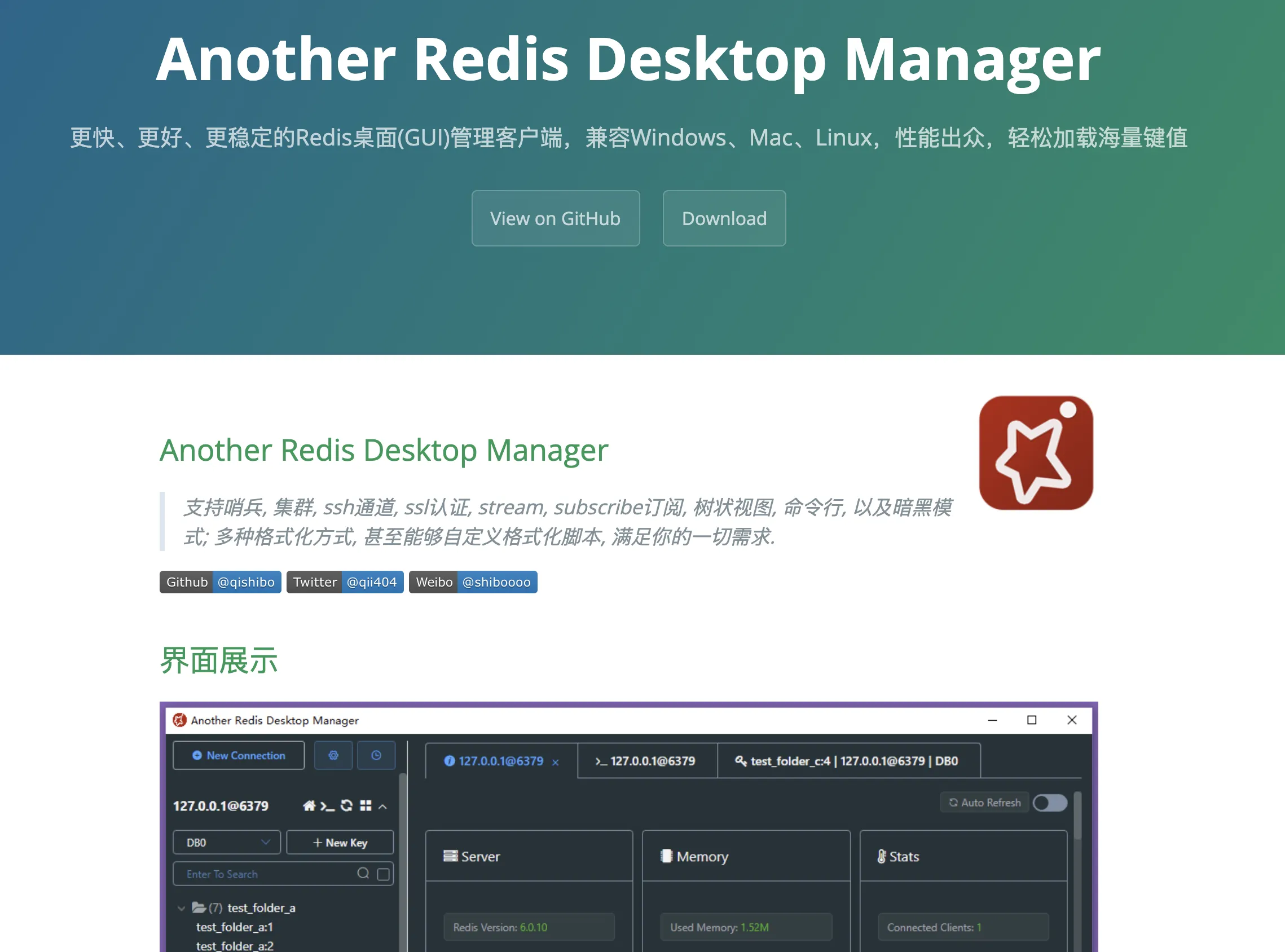The image size is (1285, 952).
Task: Select key test_folder_a:2
Action: (x=235, y=946)
